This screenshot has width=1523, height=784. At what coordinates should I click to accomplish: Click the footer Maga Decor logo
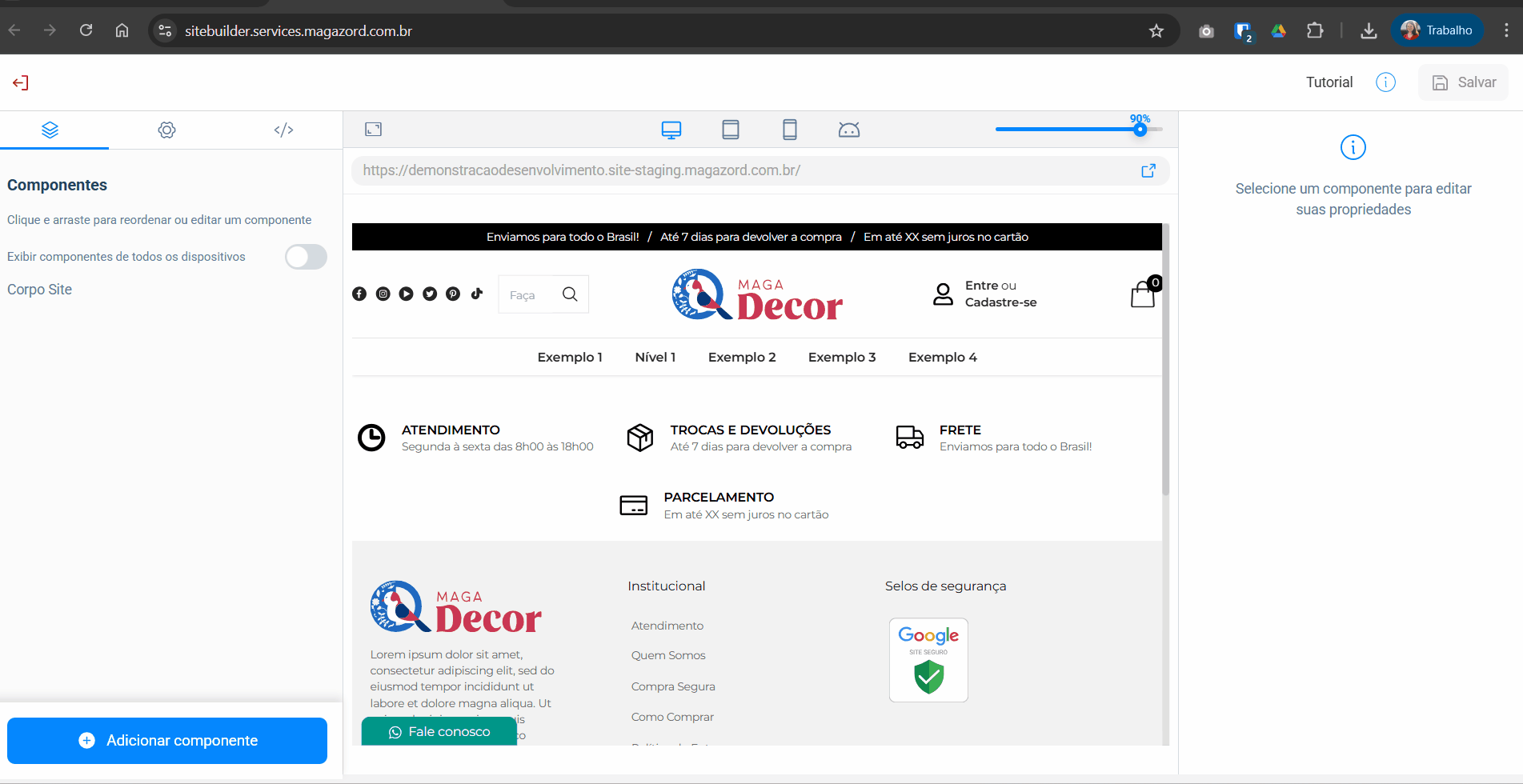456,608
